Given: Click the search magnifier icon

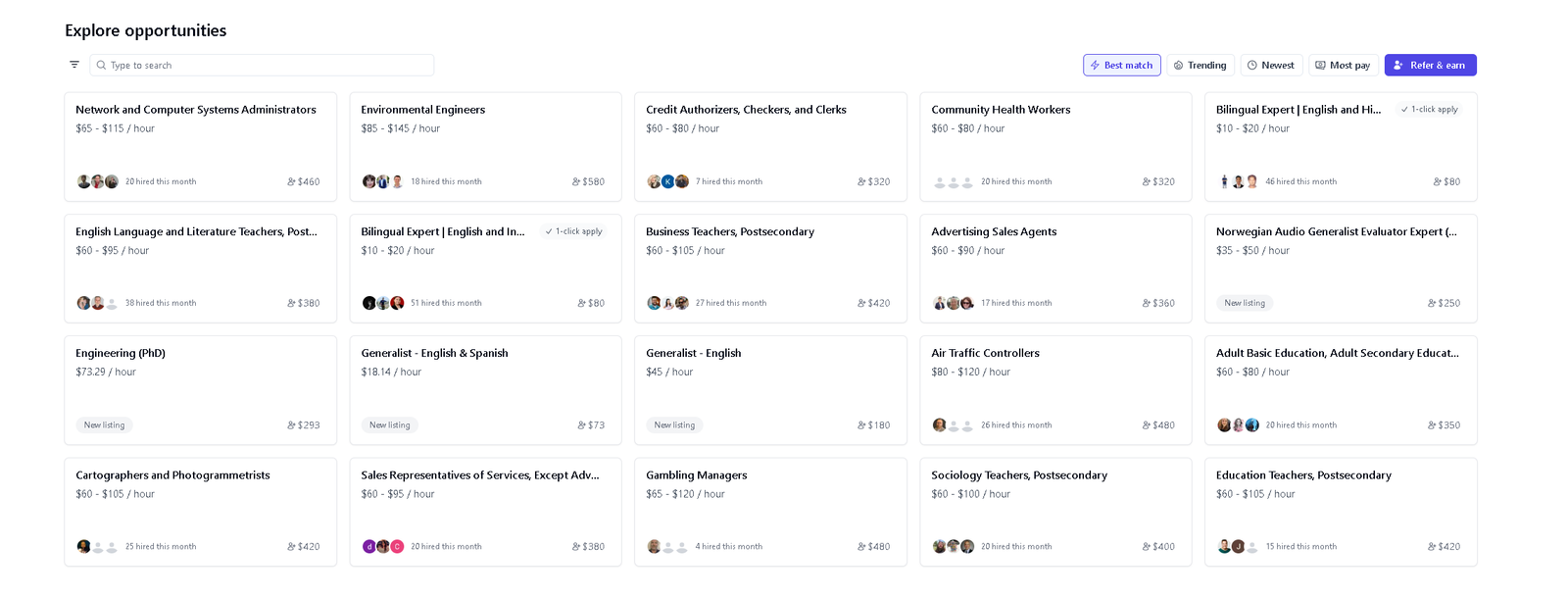Looking at the screenshot, I should [x=101, y=66].
